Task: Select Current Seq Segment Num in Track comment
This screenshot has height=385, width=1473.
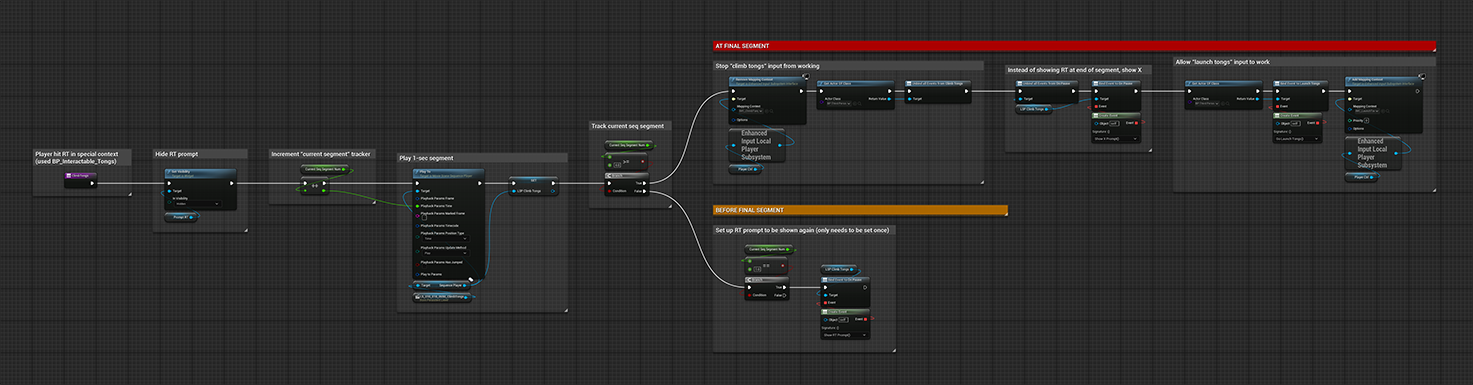Action: (x=629, y=145)
